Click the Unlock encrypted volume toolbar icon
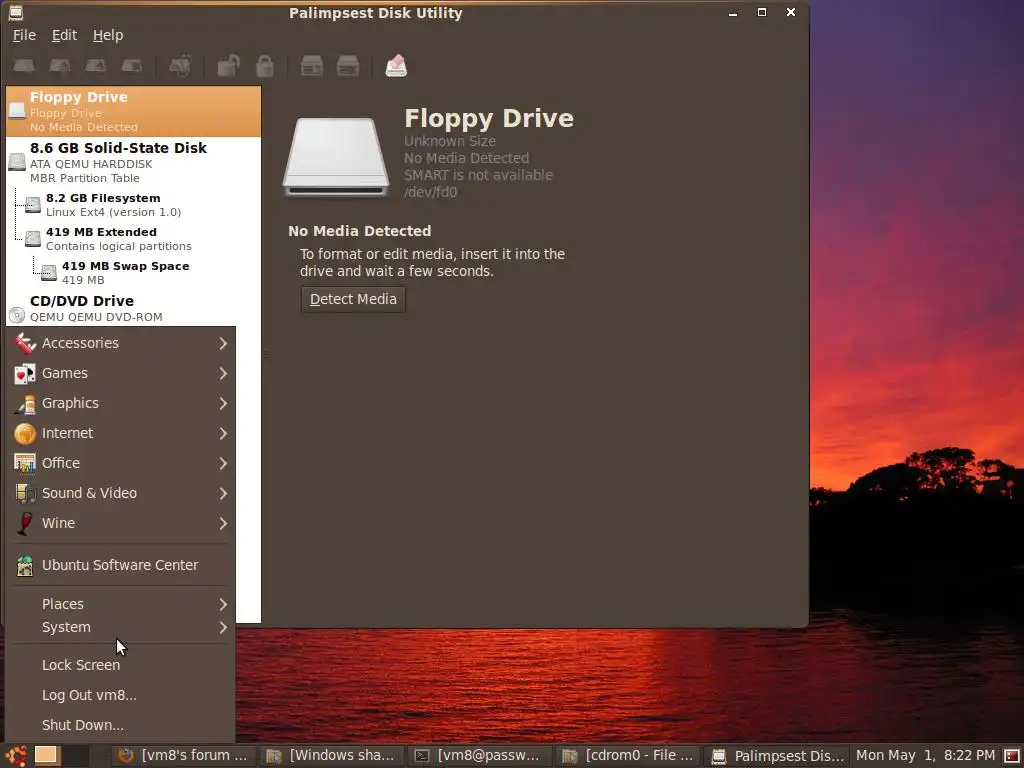 pyautogui.click(x=229, y=66)
